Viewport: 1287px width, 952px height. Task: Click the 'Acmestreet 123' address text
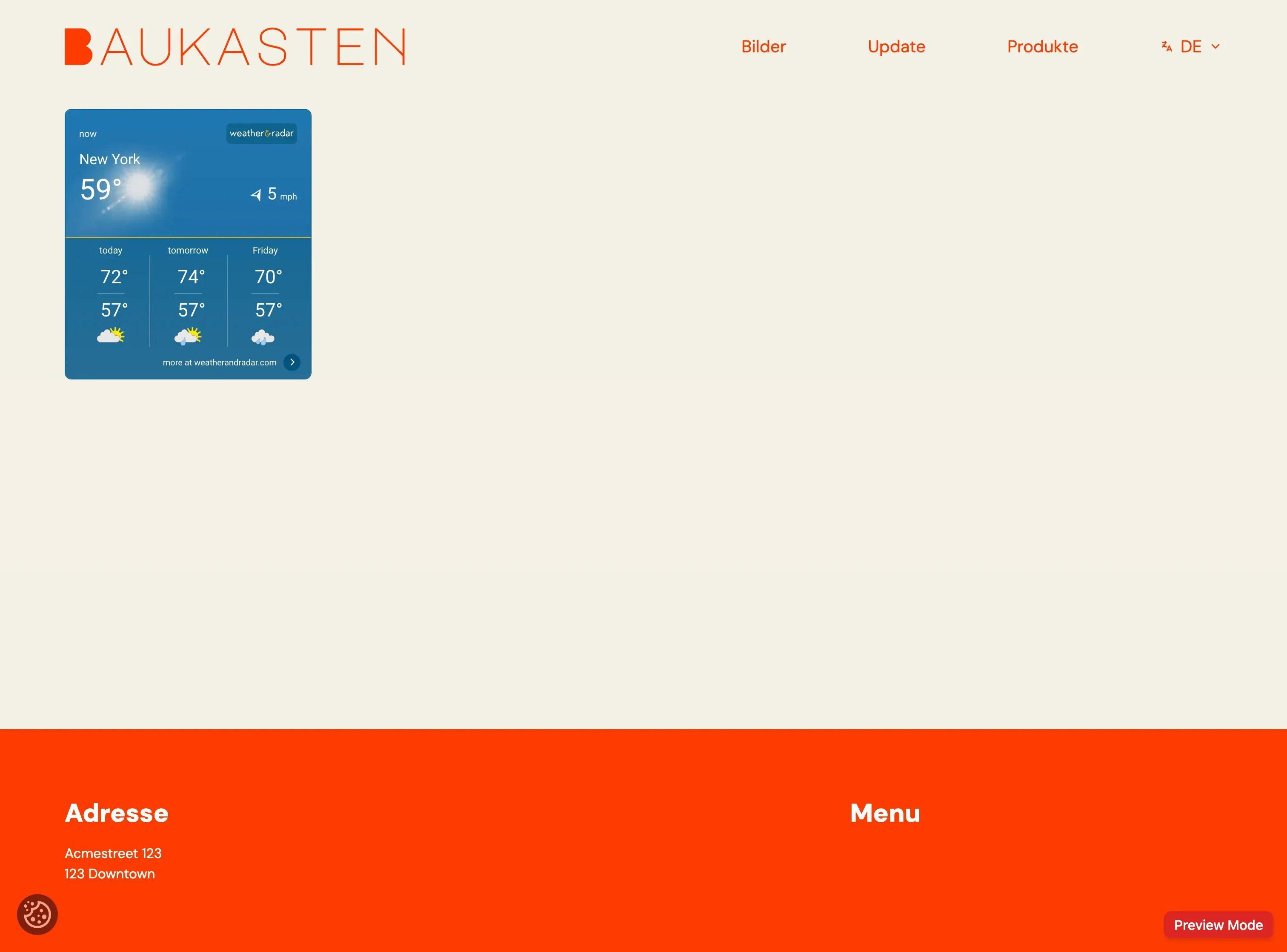[113, 853]
